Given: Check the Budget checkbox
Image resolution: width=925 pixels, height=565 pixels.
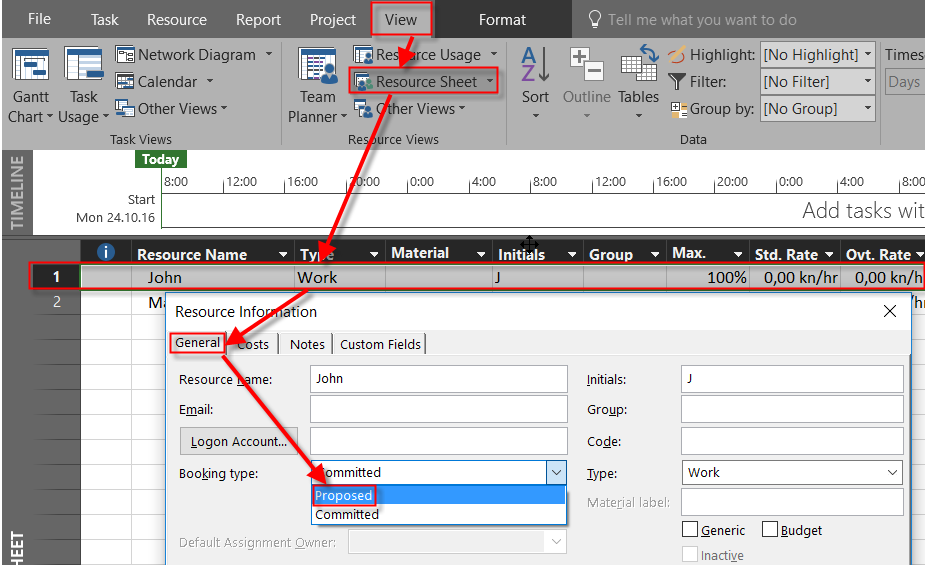Looking at the screenshot, I should coord(770,530).
